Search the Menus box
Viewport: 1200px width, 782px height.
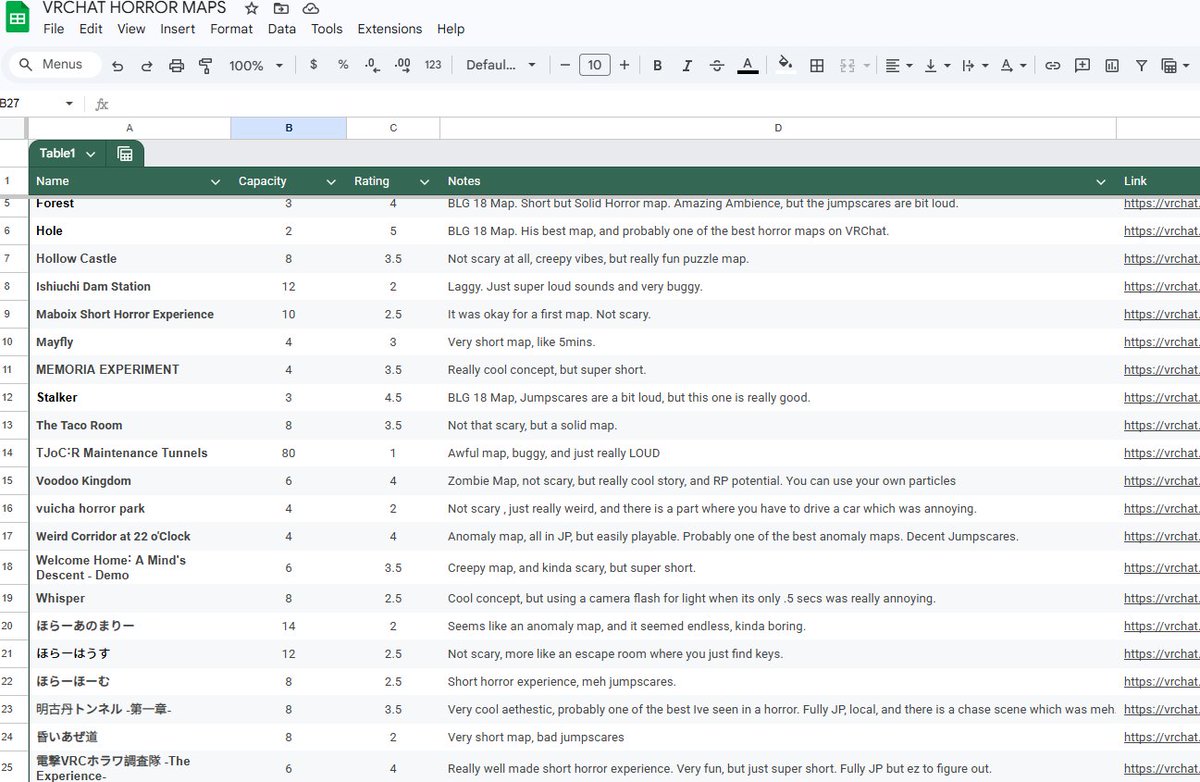[55, 65]
